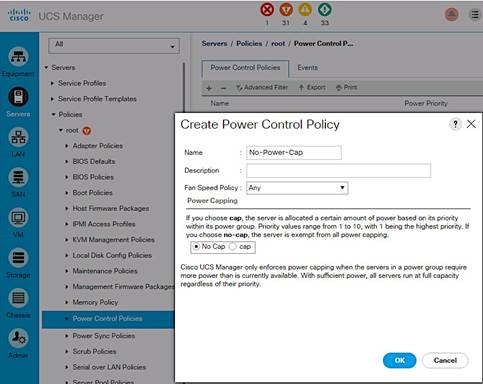Select the Chassis navigation icon
The width and height of the screenshot is (483, 384).
point(18,298)
